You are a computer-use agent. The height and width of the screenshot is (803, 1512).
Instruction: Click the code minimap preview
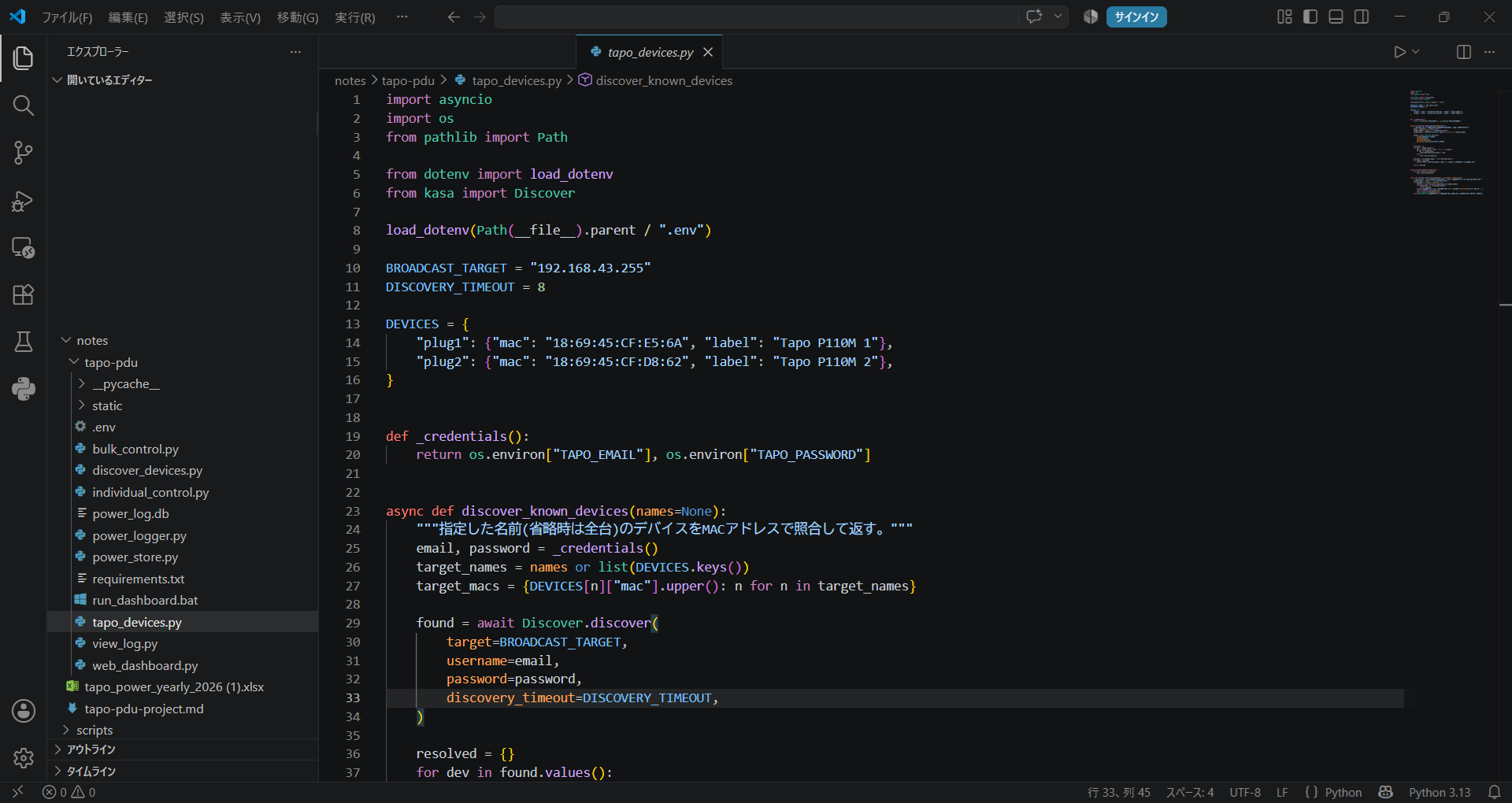[1447, 142]
